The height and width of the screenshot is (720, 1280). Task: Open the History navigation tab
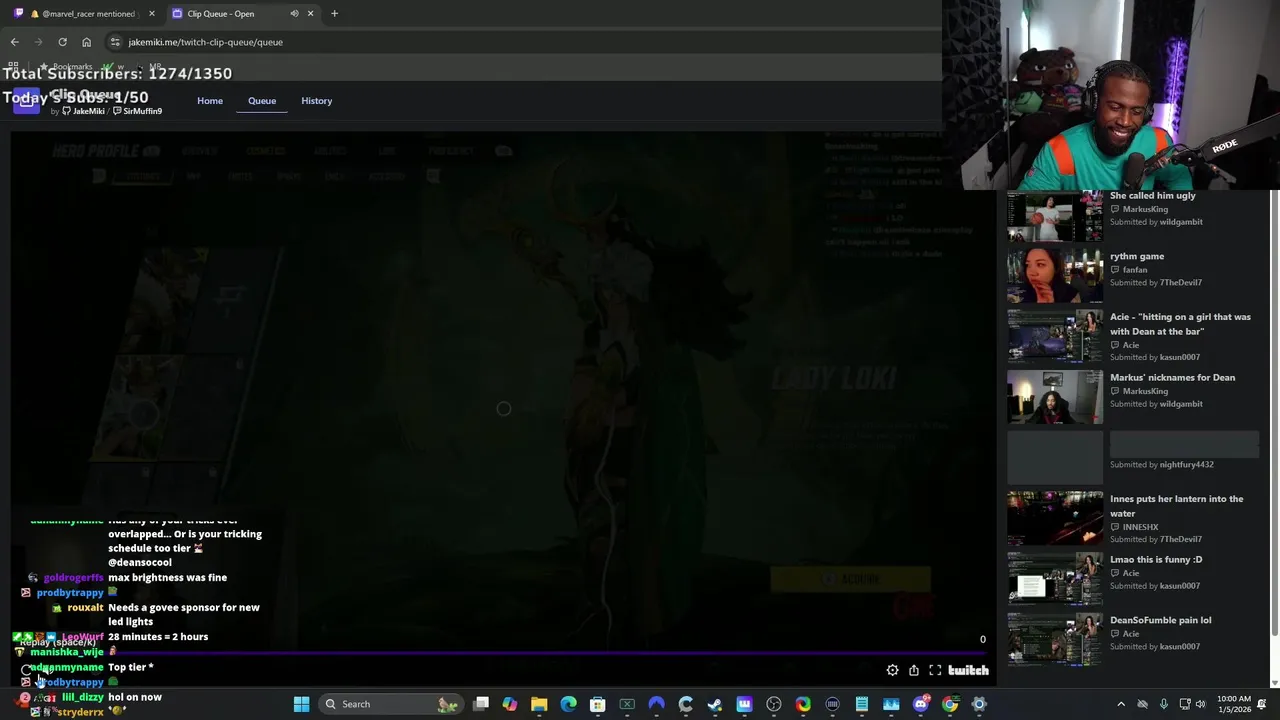click(316, 101)
